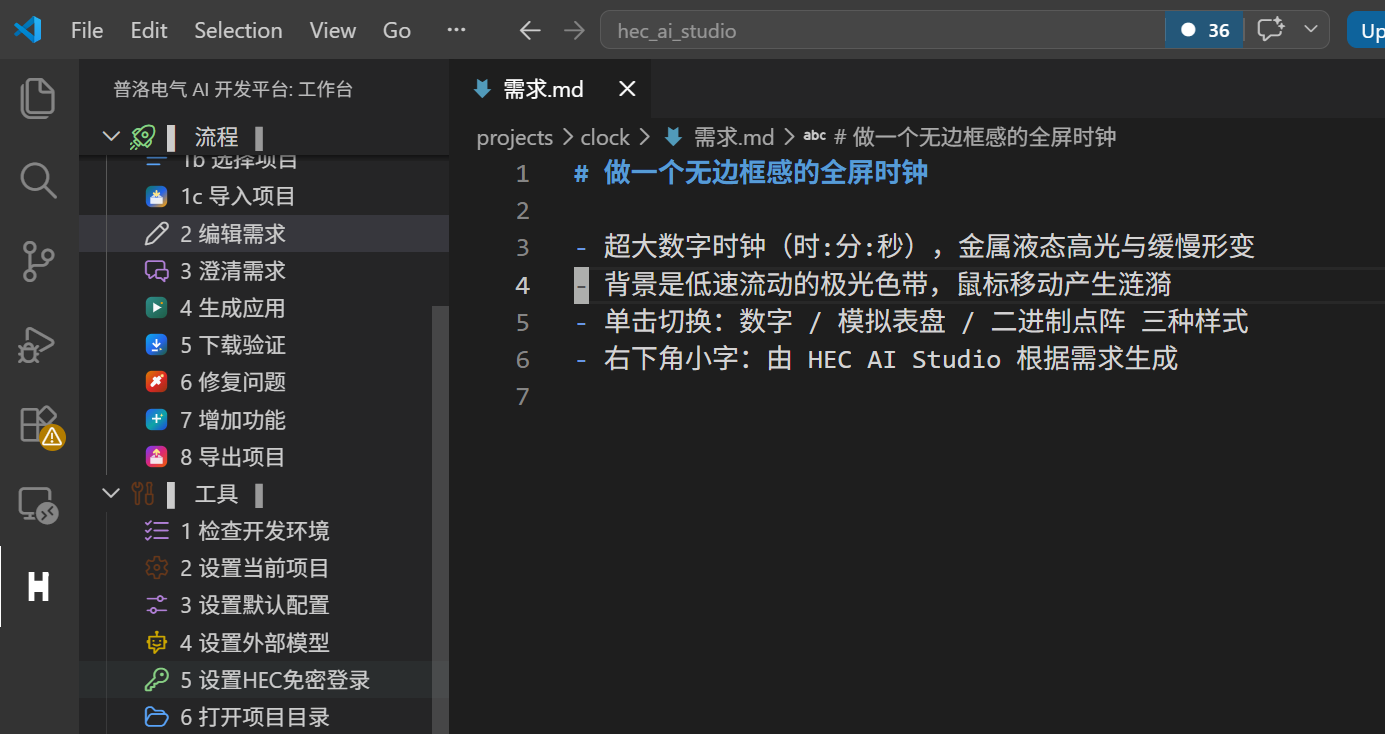The height and width of the screenshot is (734, 1385).
Task: Click the checklist icon for 检查开发环境
Action: tap(156, 531)
